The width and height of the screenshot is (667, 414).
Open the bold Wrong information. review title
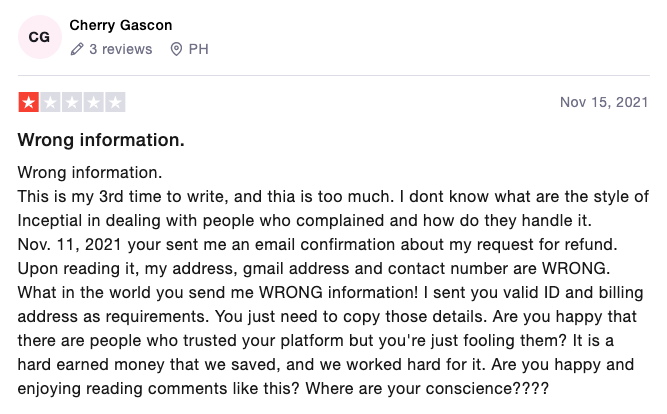tap(101, 140)
